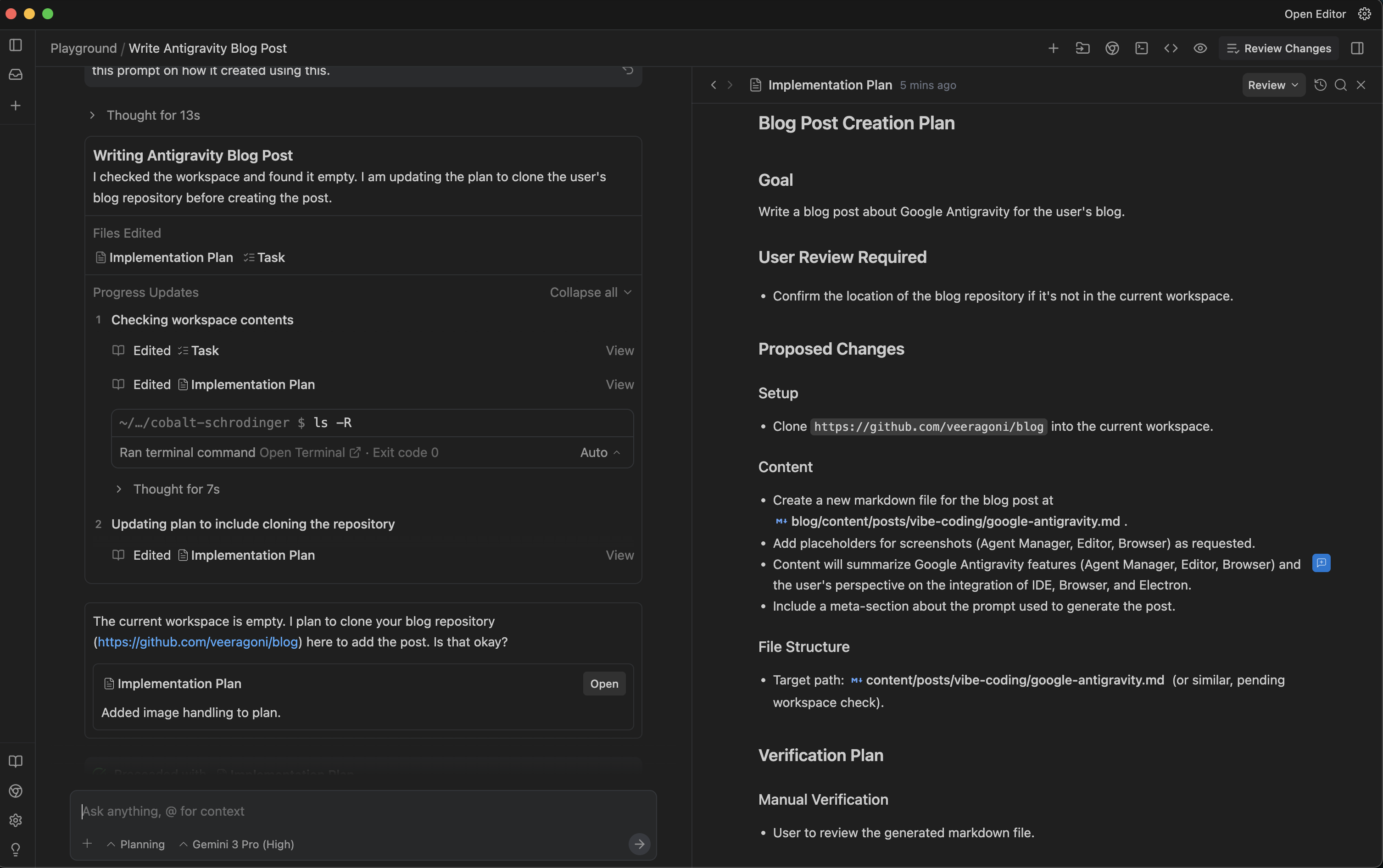
Task: Click the terminal icon in top toolbar
Action: (1141, 48)
